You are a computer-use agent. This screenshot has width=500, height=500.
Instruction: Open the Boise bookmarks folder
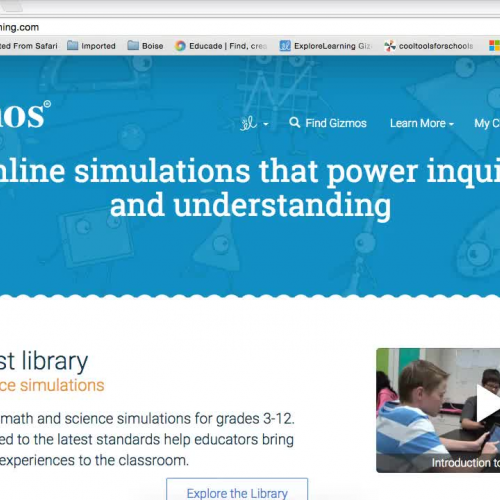pyautogui.click(x=145, y=46)
